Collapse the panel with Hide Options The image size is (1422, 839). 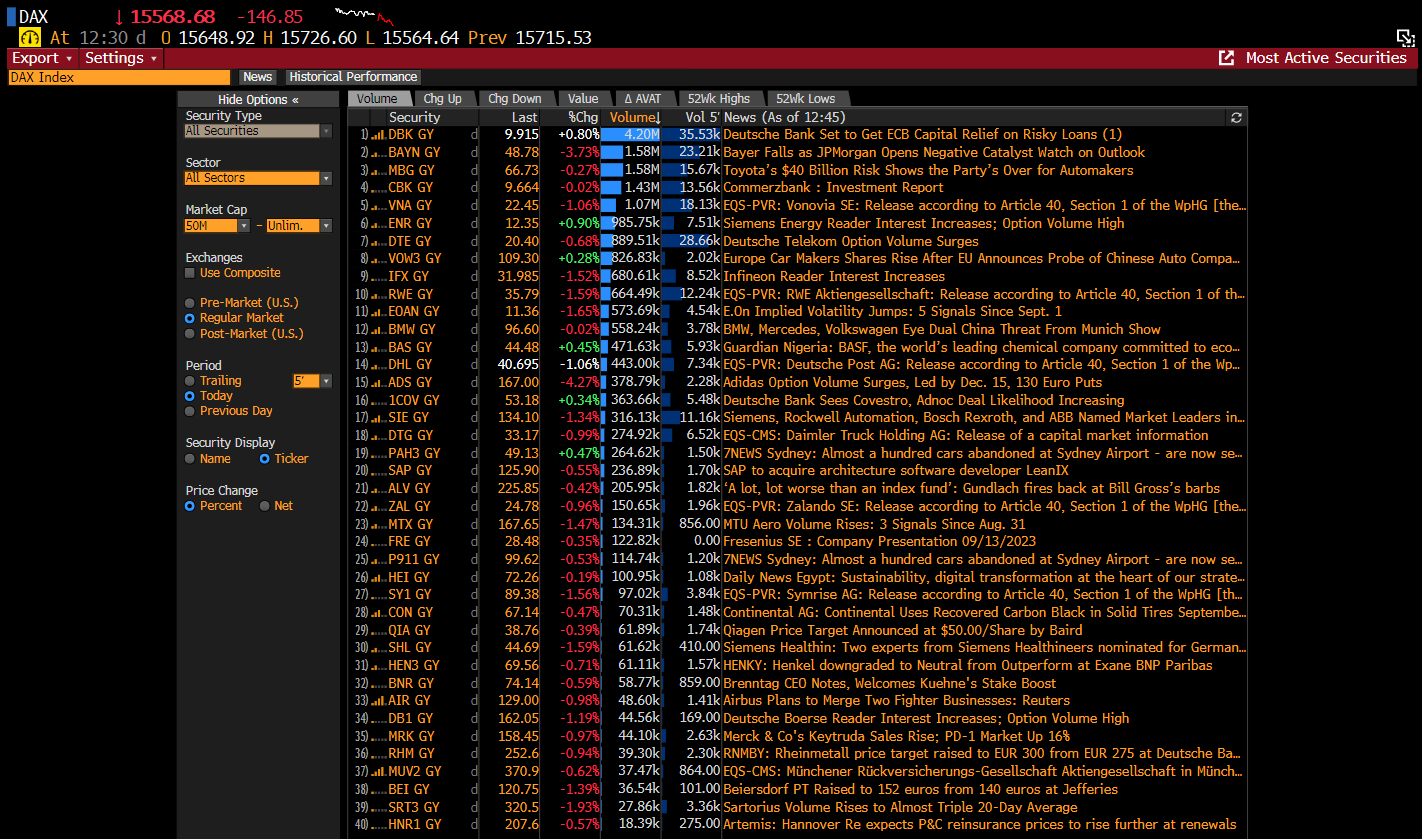(258, 100)
